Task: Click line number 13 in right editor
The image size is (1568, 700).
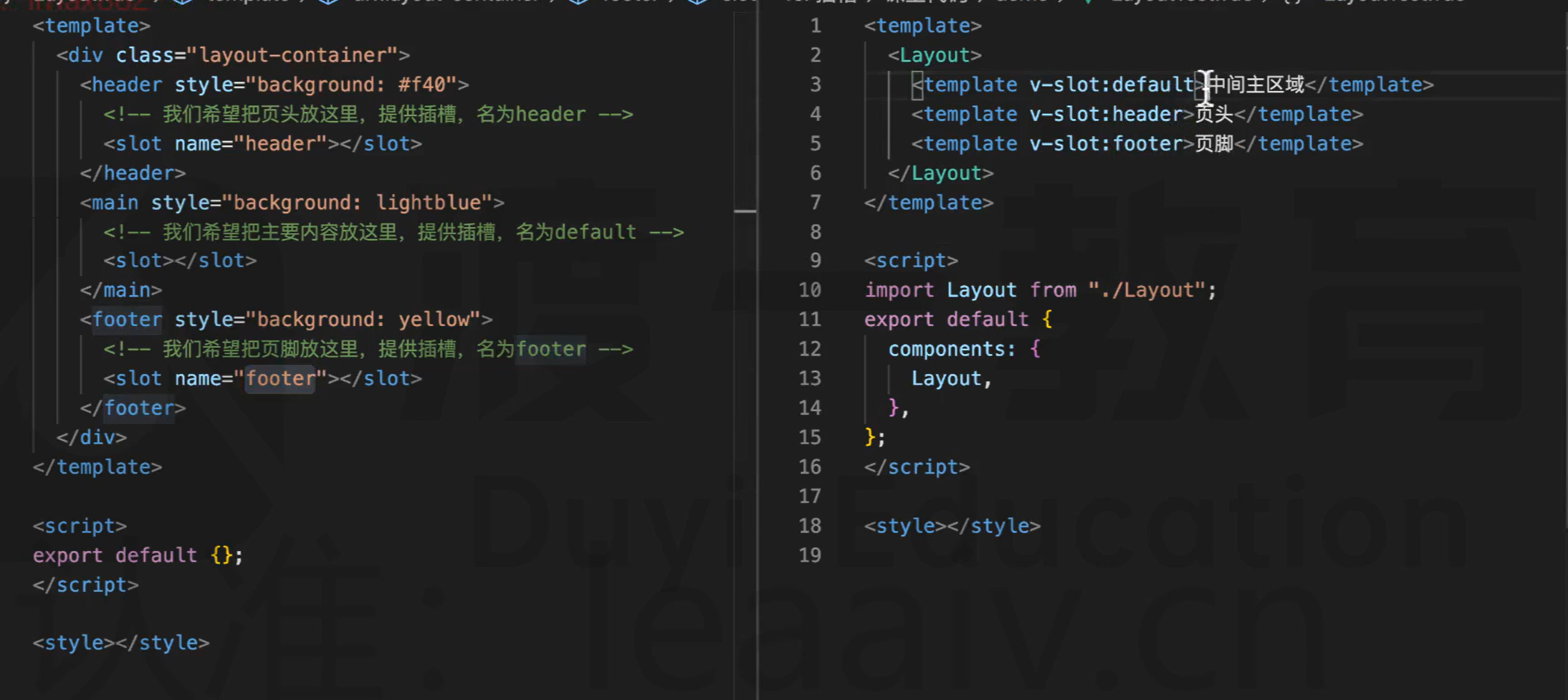Action: [x=810, y=378]
